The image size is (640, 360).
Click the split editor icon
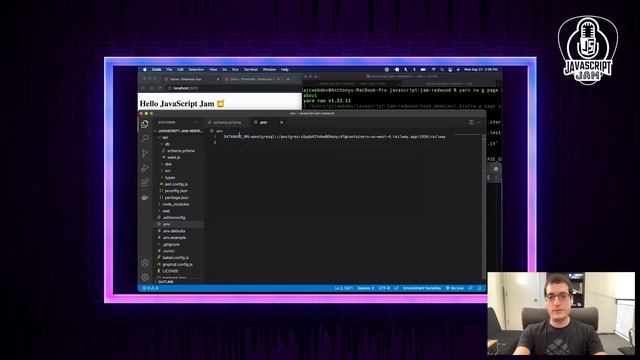pyautogui.click(x=471, y=122)
